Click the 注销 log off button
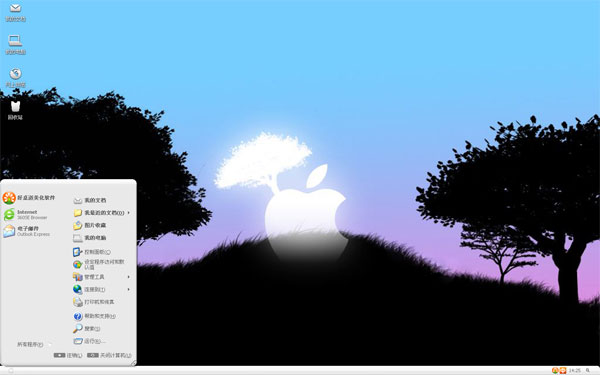The width and height of the screenshot is (600, 375). (x=68, y=355)
